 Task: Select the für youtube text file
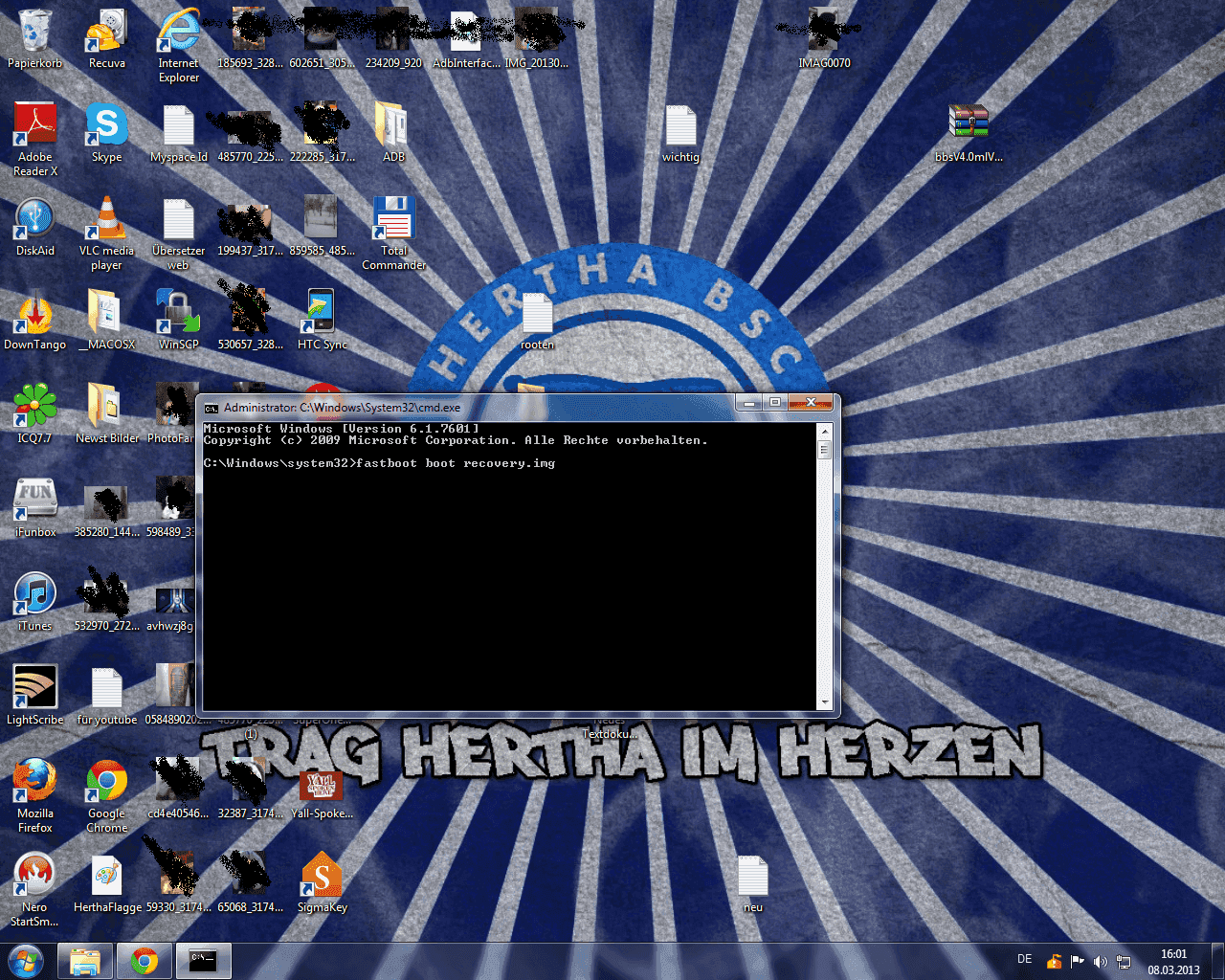106,696
